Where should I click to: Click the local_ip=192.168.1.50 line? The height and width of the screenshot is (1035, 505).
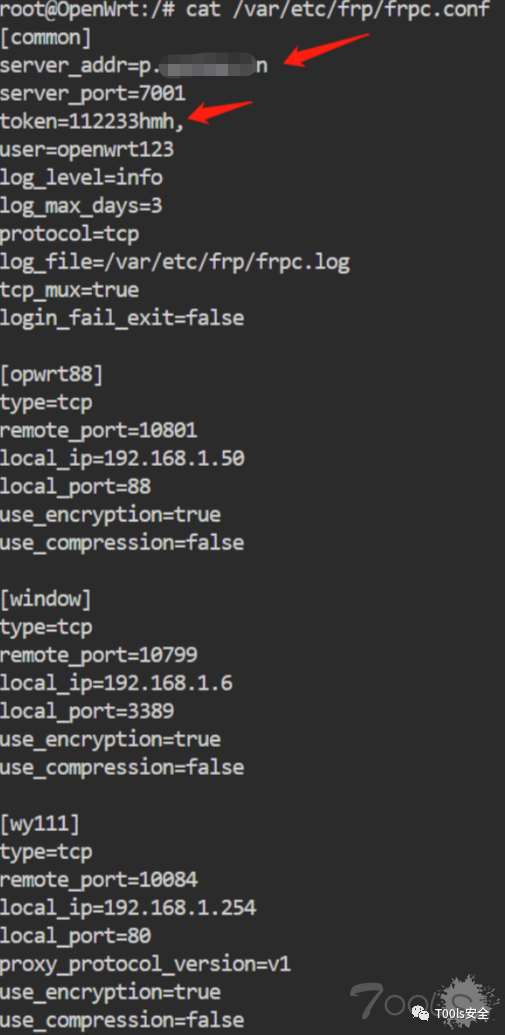[122, 458]
